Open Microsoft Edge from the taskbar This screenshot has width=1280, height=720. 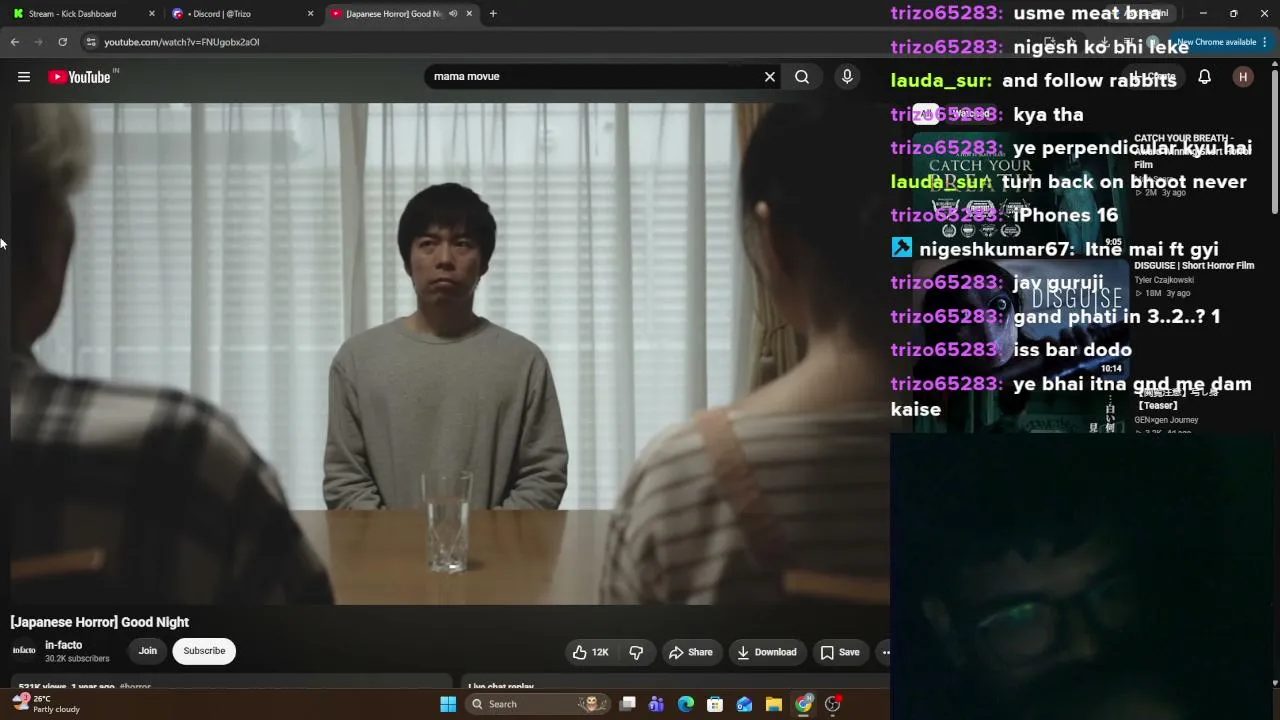tap(686, 704)
